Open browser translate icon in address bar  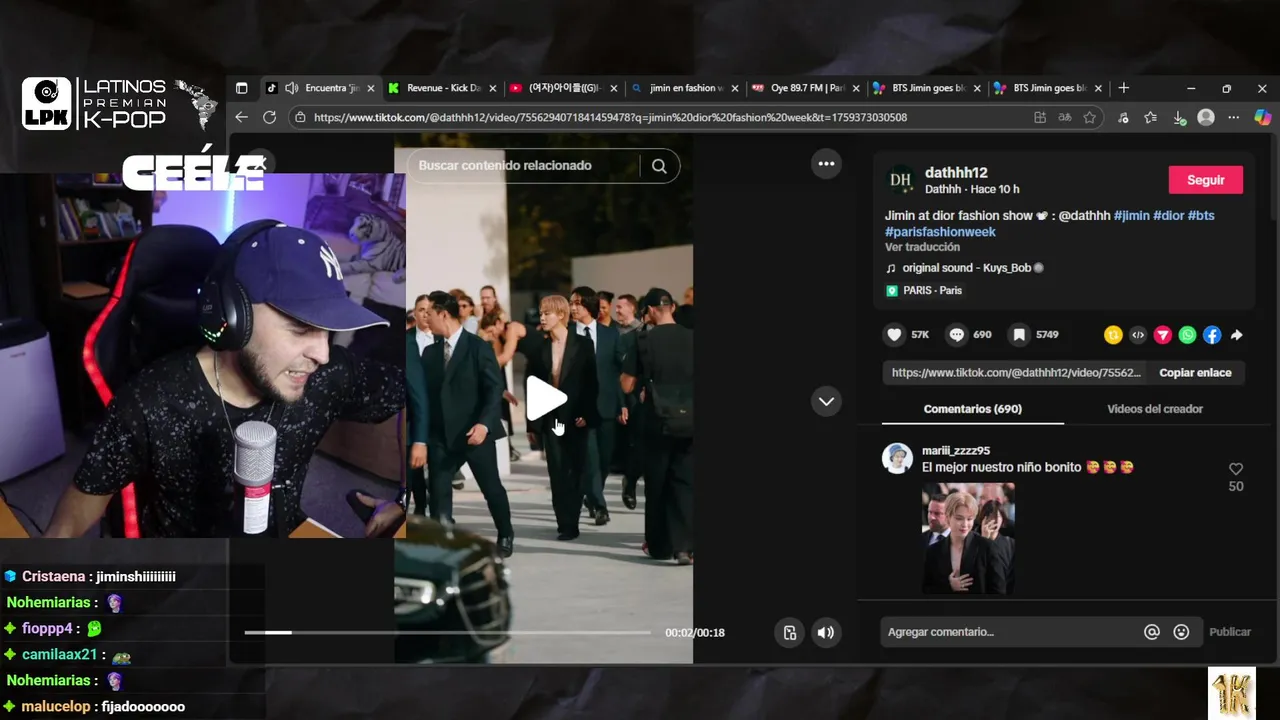(x=1065, y=117)
